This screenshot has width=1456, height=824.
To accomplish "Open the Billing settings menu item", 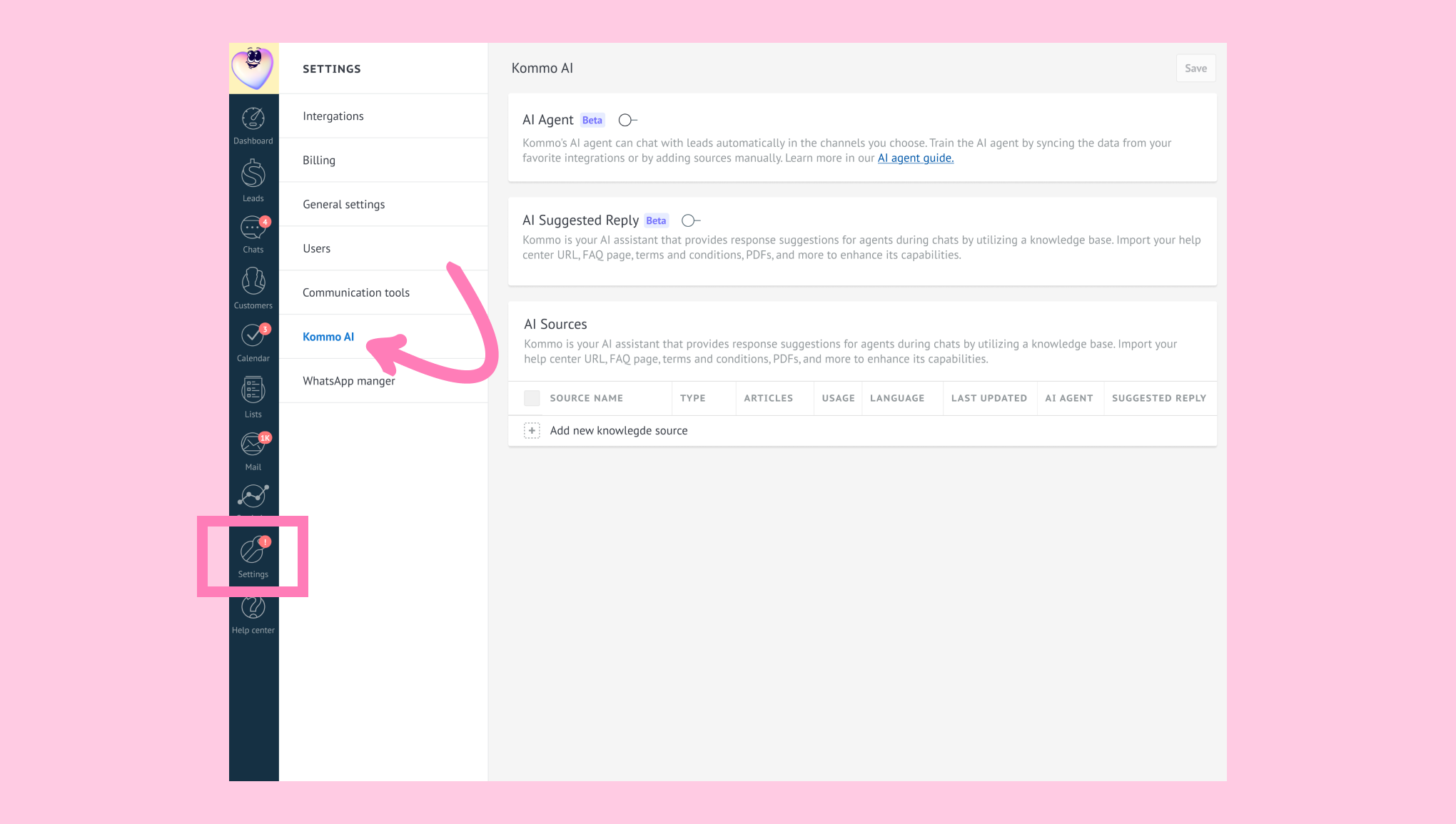I will click(x=319, y=161).
